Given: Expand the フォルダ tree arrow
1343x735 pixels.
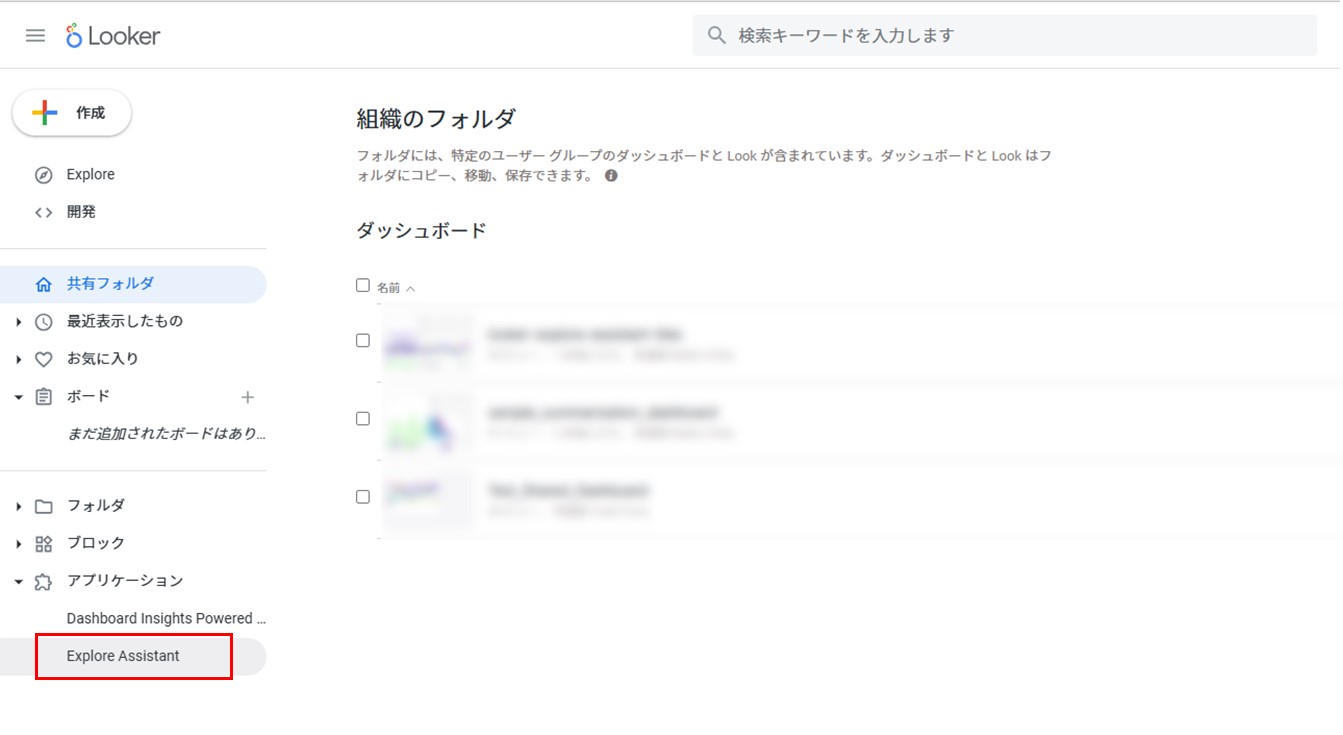Looking at the screenshot, I should 18,507.
